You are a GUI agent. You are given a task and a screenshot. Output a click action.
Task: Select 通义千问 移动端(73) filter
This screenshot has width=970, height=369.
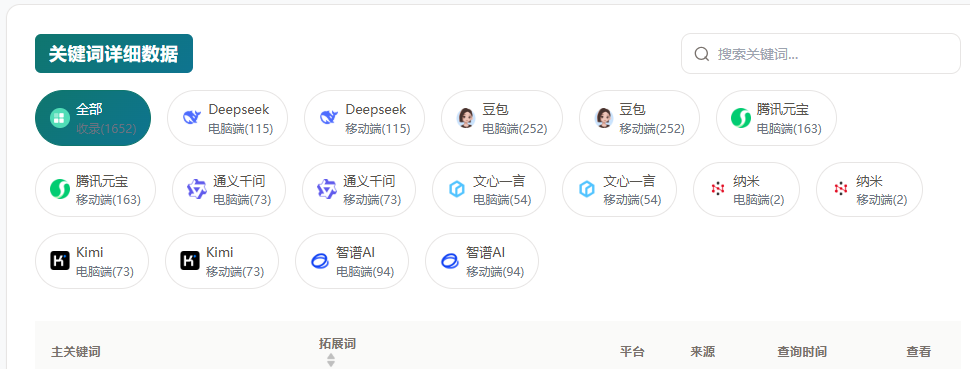pyautogui.click(x=359, y=189)
